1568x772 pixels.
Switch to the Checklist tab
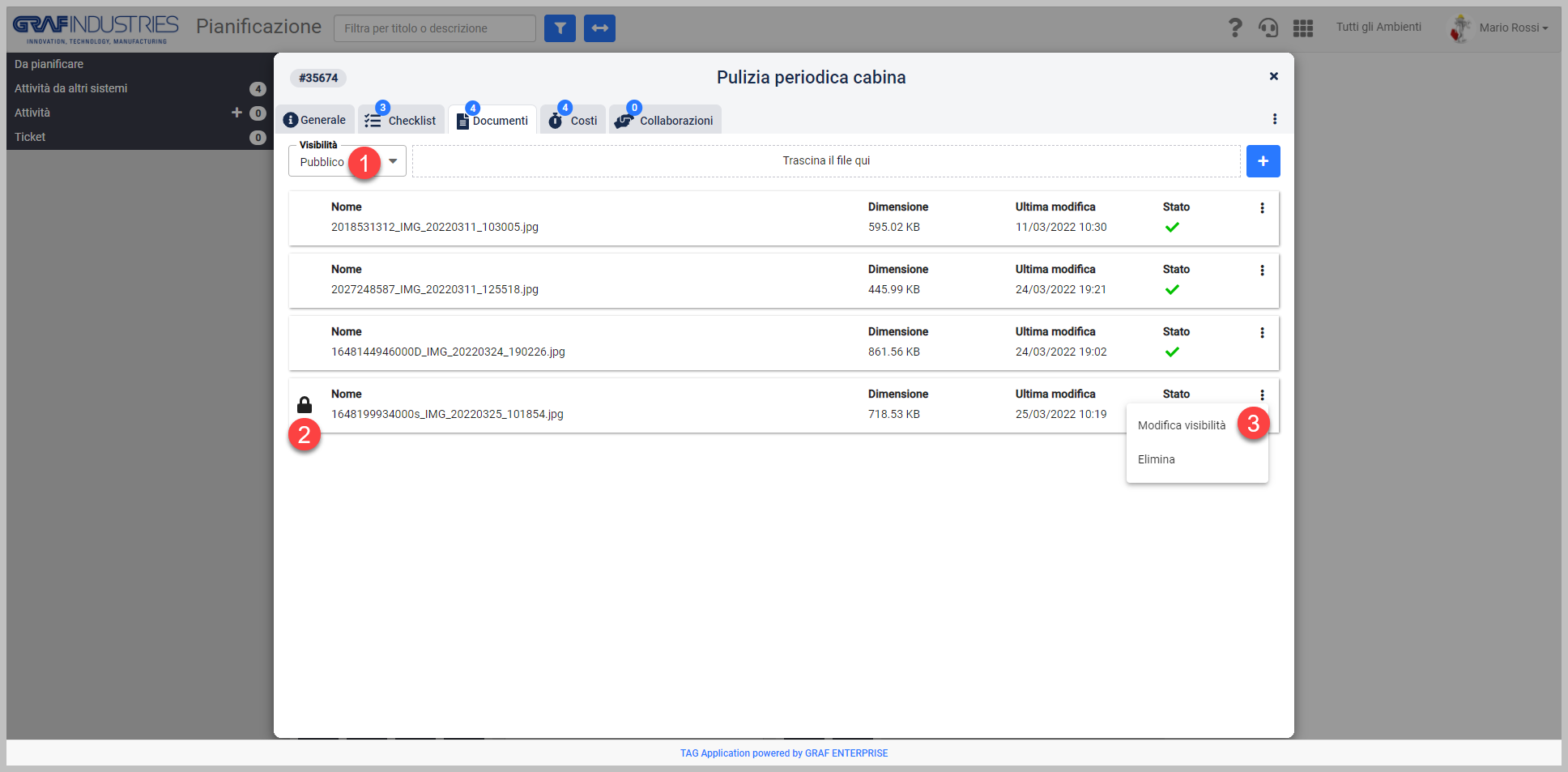401,120
